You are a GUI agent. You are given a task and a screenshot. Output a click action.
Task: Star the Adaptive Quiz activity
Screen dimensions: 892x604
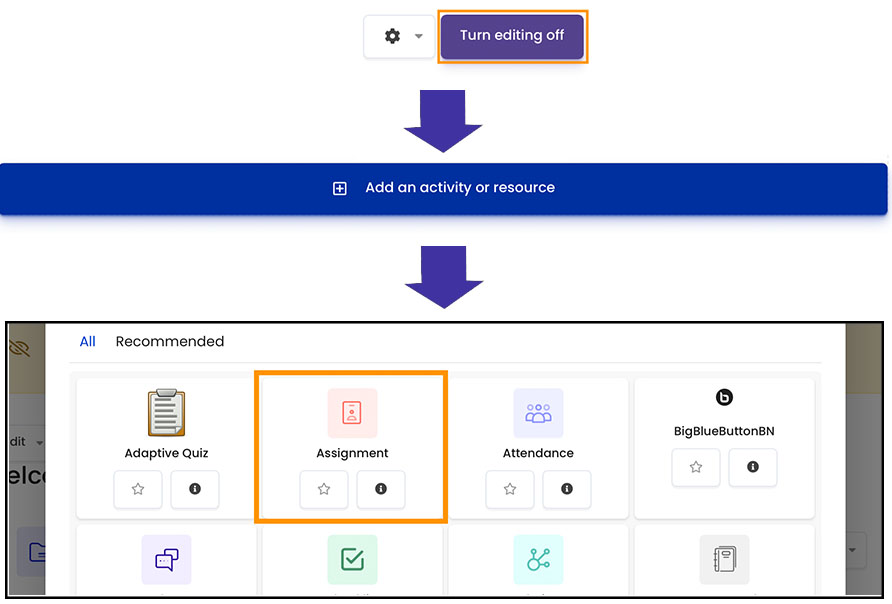[138, 489]
